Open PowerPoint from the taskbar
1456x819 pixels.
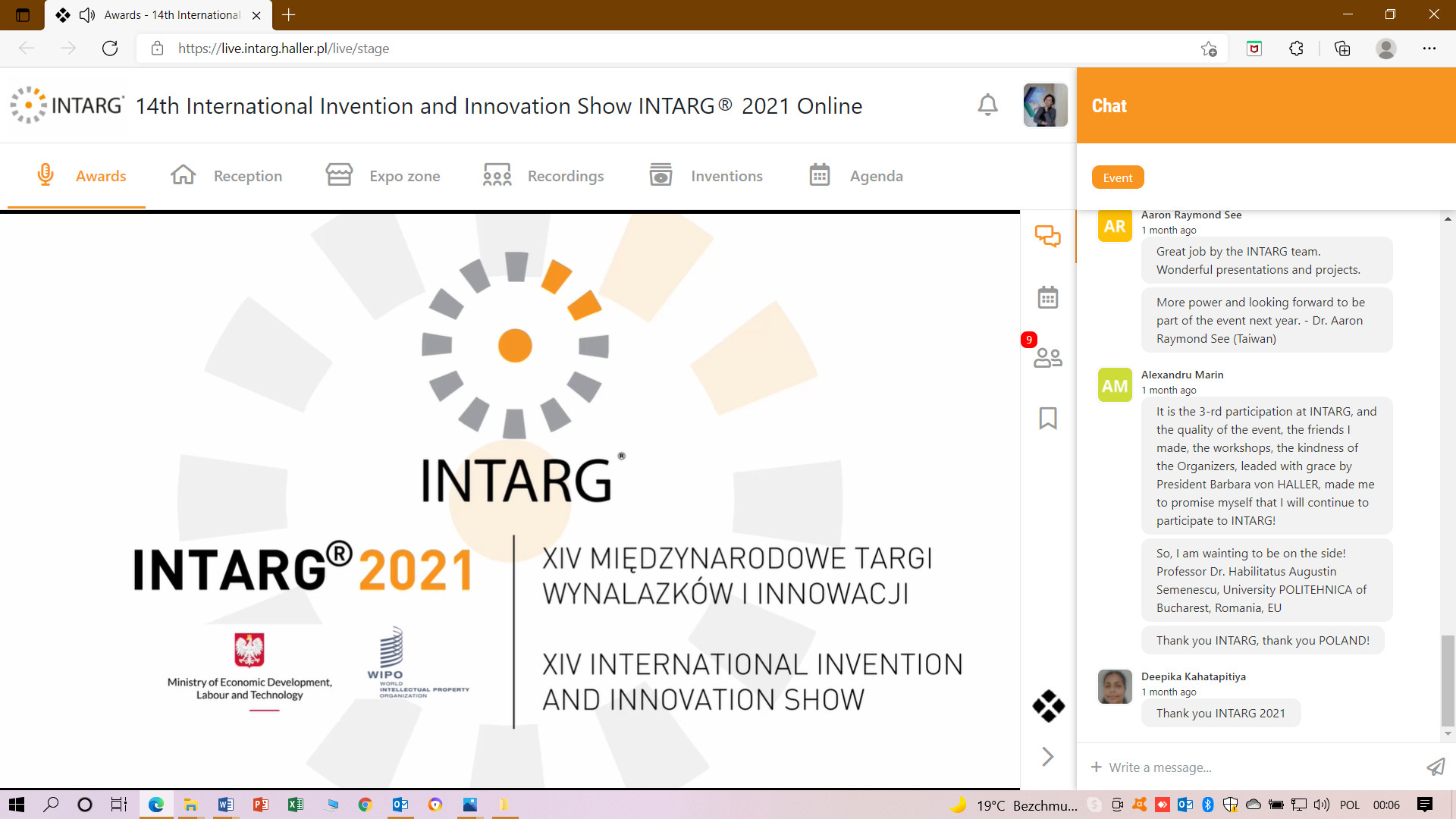pyautogui.click(x=260, y=805)
